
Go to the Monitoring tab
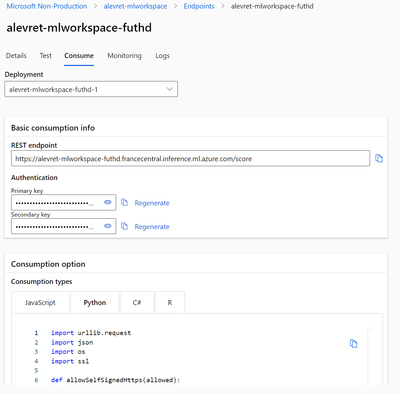click(x=124, y=56)
